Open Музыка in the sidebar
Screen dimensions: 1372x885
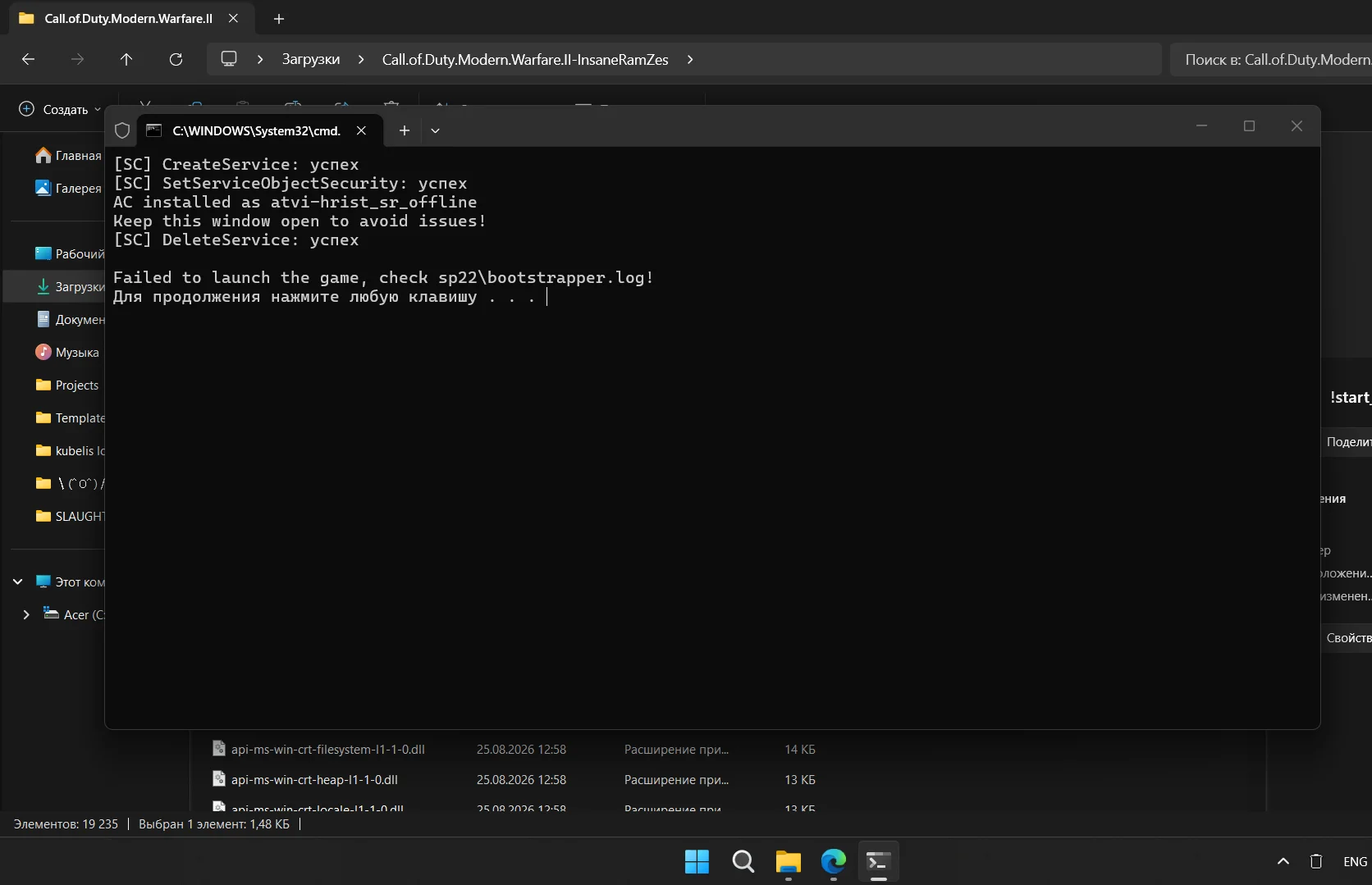pos(69,352)
